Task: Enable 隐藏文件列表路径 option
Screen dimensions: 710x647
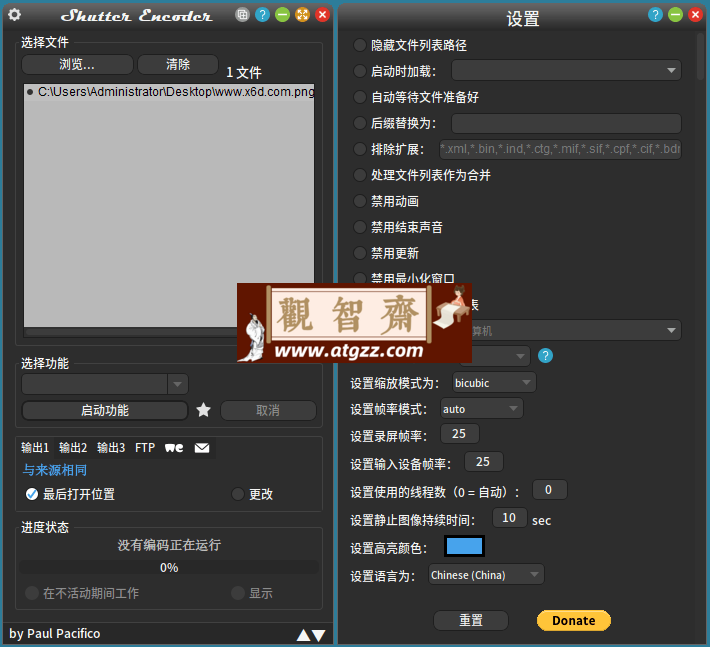Action: pyautogui.click(x=360, y=45)
